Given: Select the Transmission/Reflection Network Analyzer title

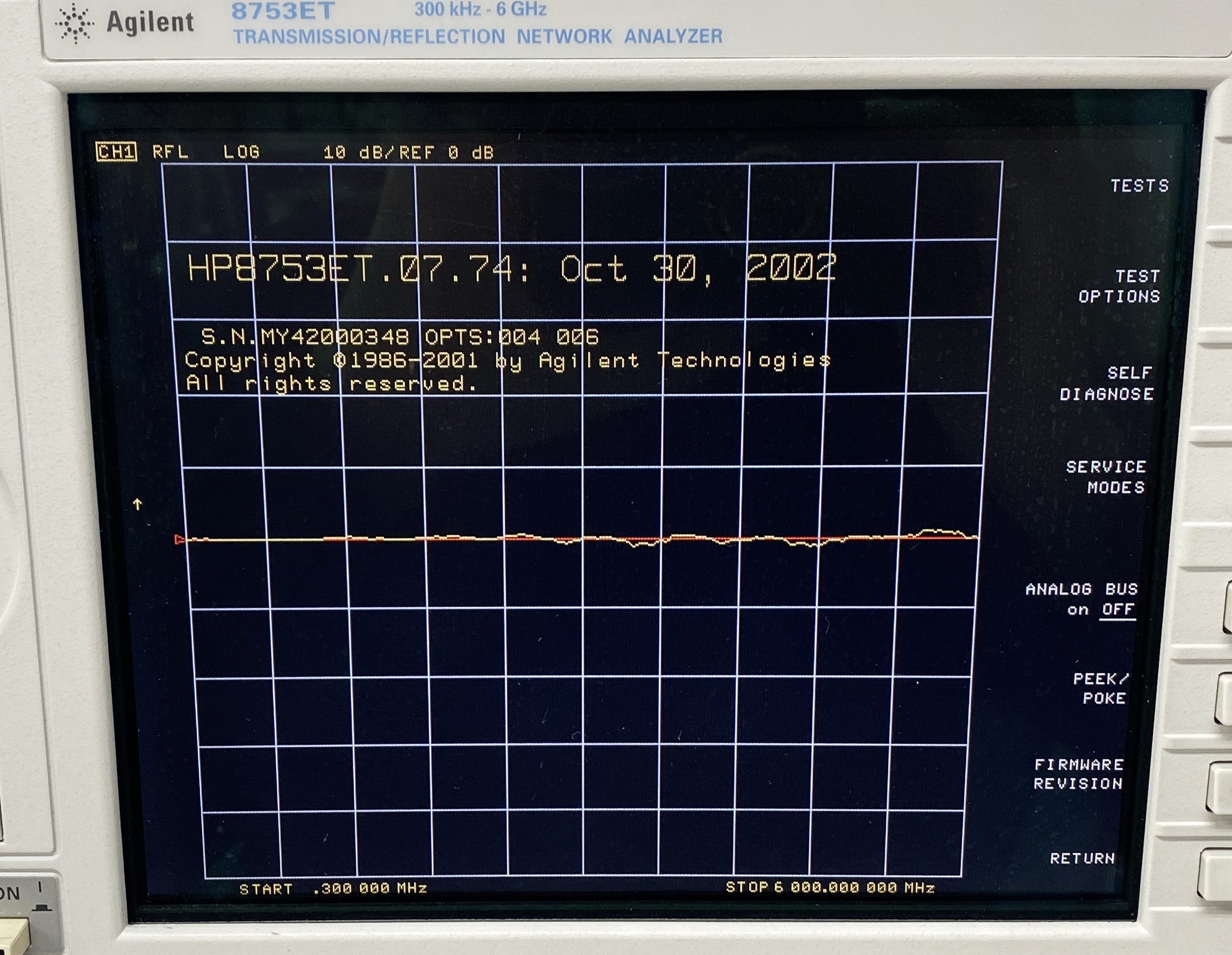Looking at the screenshot, I should pos(478,37).
